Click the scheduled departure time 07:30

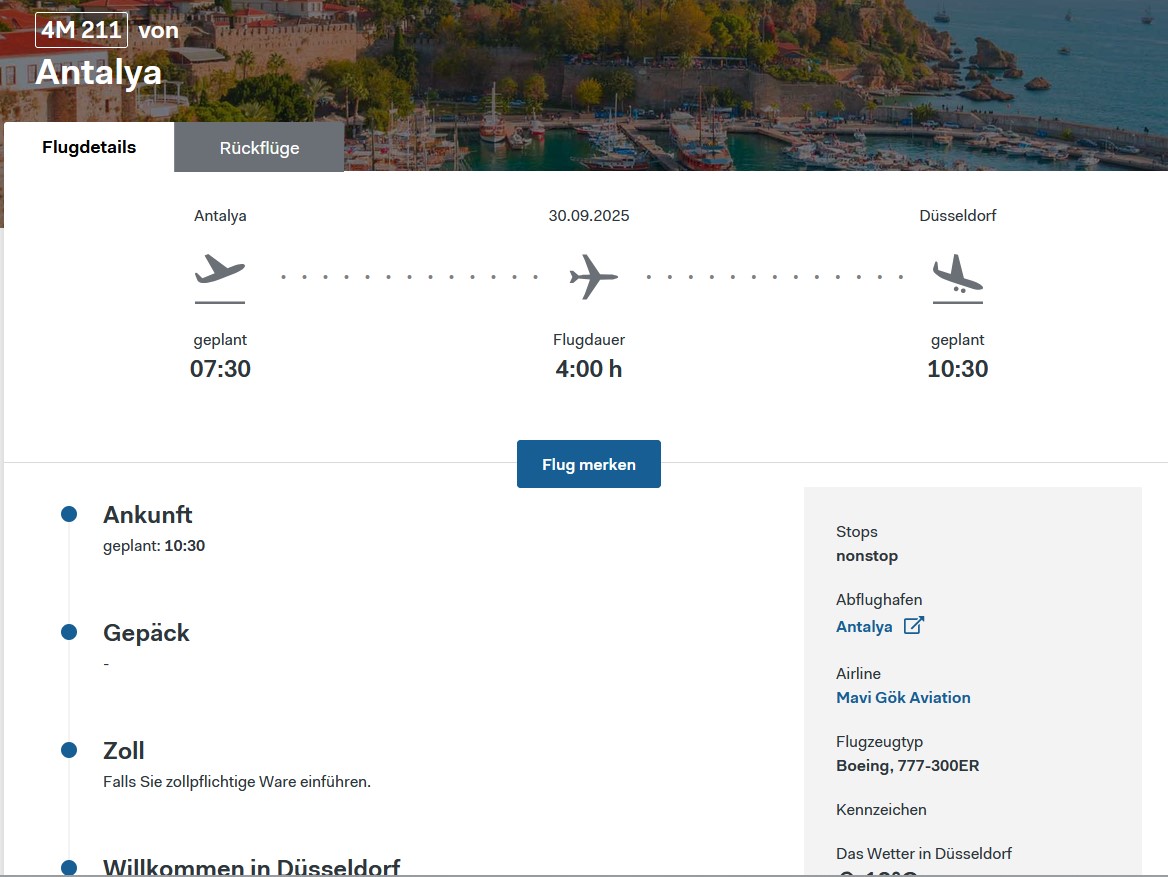220,369
